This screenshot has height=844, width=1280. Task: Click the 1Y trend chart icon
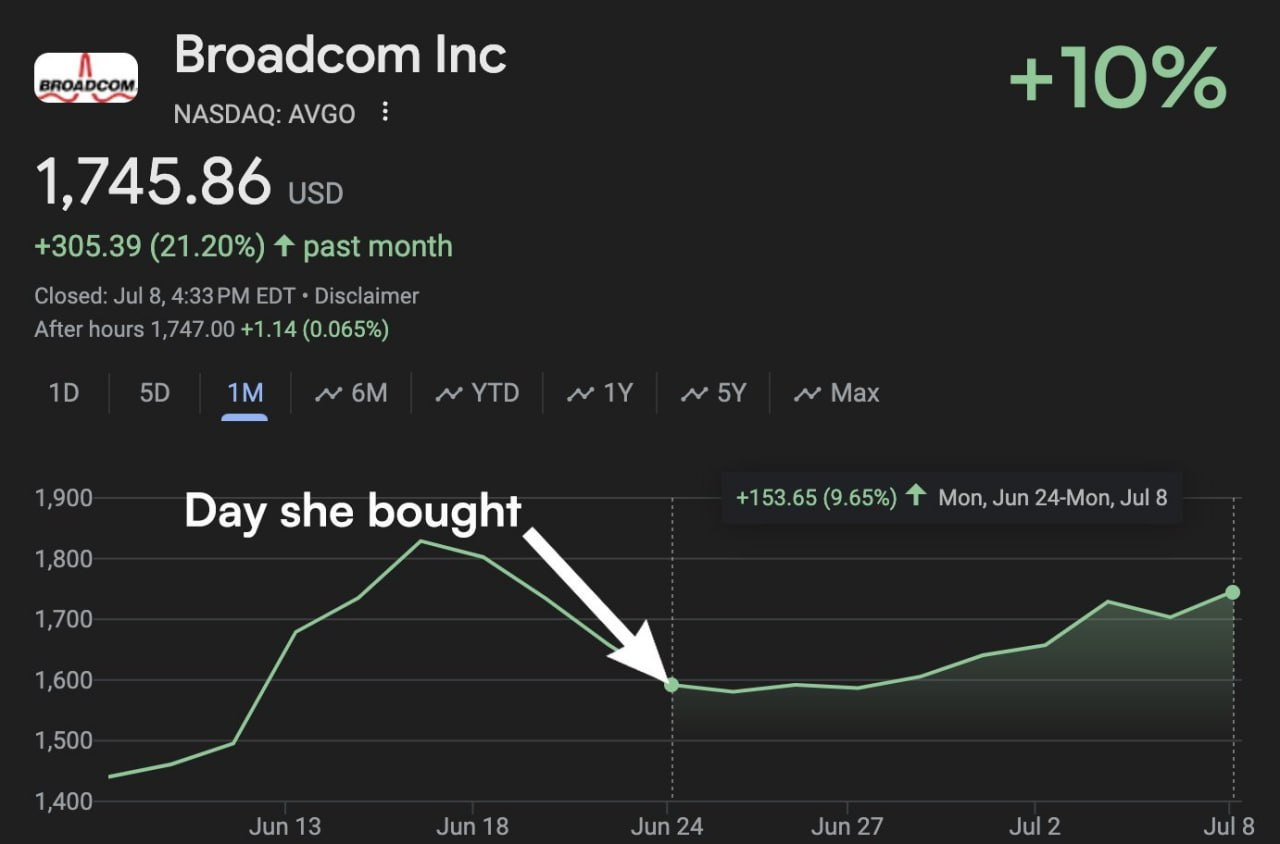pyautogui.click(x=581, y=394)
